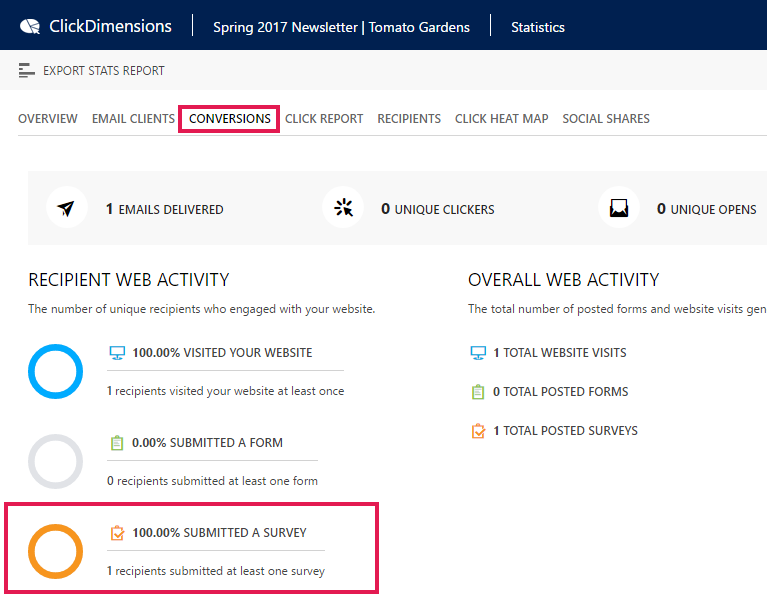Click 100.00% Submitted A Survey heading
The image size is (767, 597).
tap(219, 533)
